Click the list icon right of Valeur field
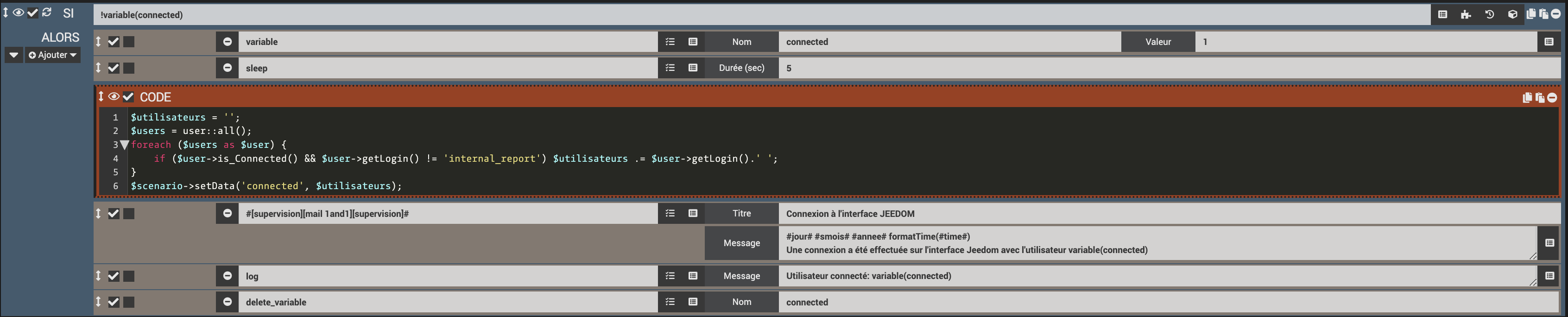This screenshot has height=317, width=1568. point(1549,41)
